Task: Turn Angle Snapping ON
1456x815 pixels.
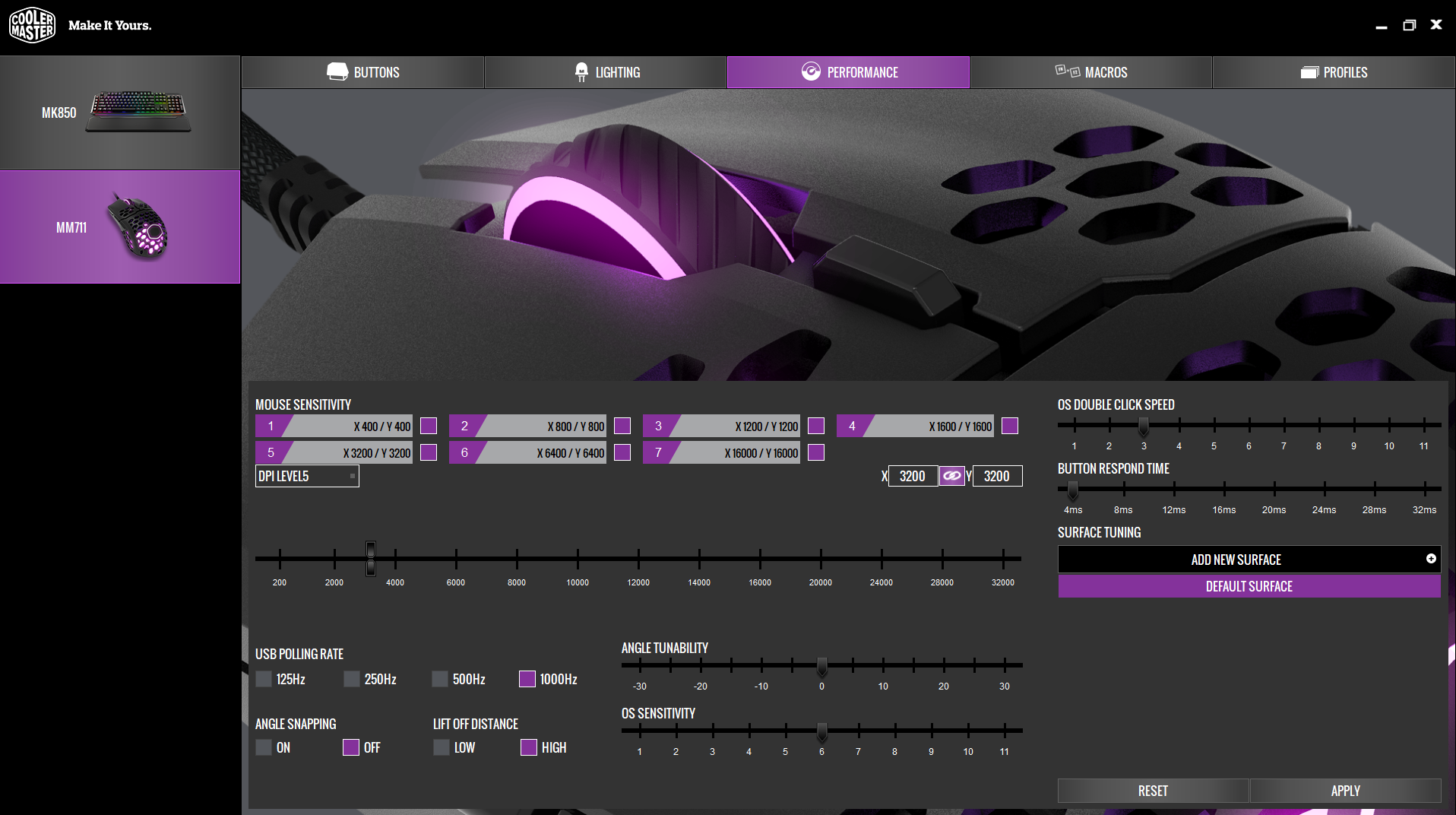Action: pos(264,747)
